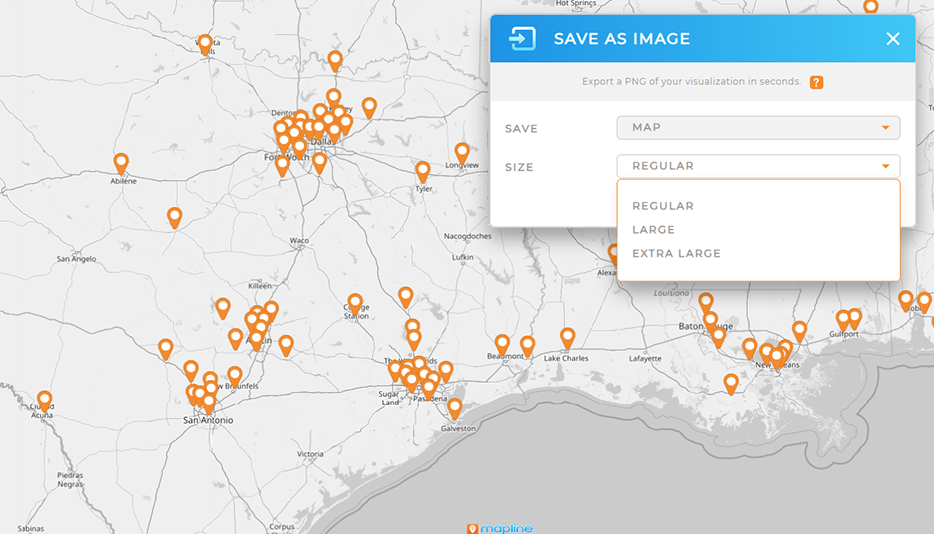This screenshot has width=934, height=534.
Task: Select the isolated pin south of New Orleans
Action: [731, 384]
